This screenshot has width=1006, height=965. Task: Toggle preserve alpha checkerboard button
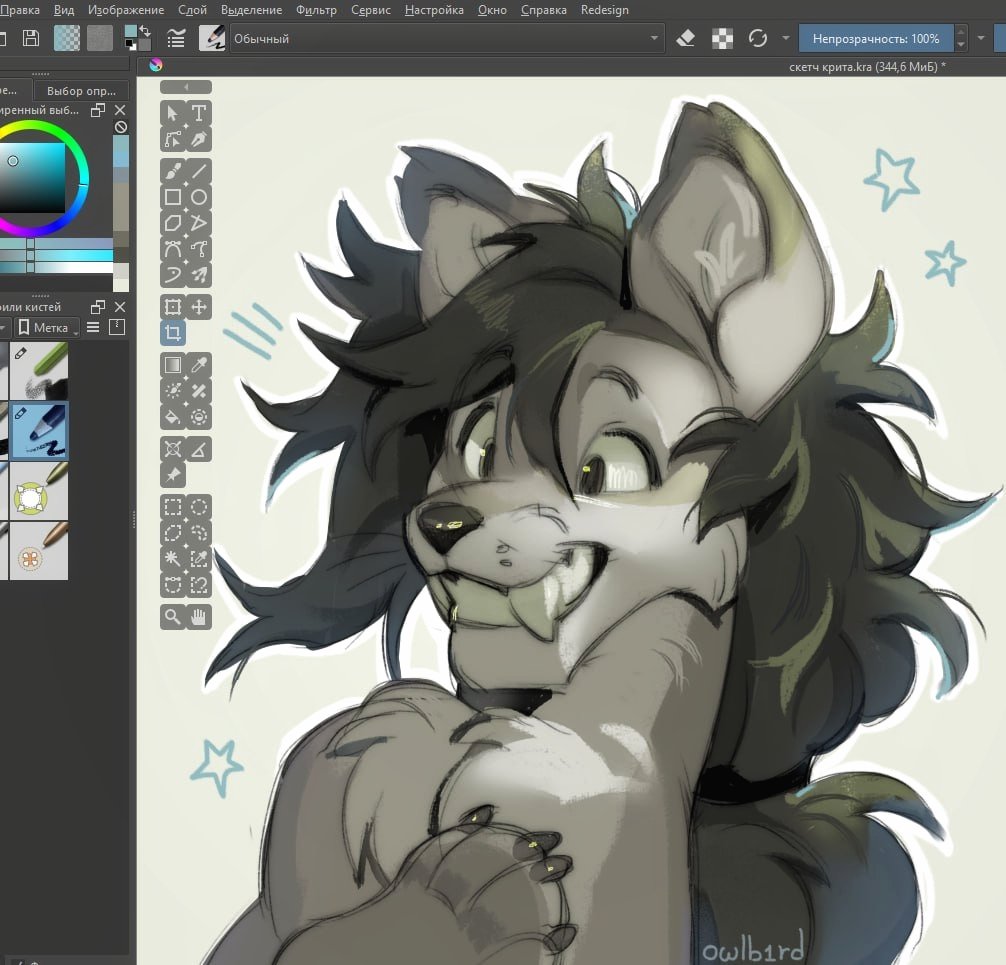[x=722, y=38]
